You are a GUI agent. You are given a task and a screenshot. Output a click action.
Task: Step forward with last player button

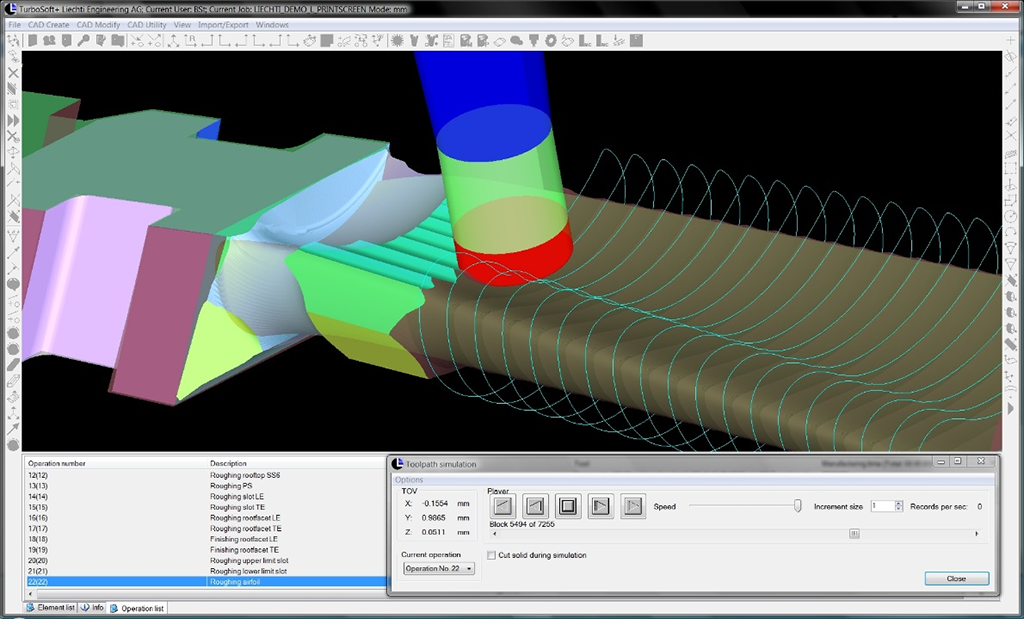click(x=632, y=506)
